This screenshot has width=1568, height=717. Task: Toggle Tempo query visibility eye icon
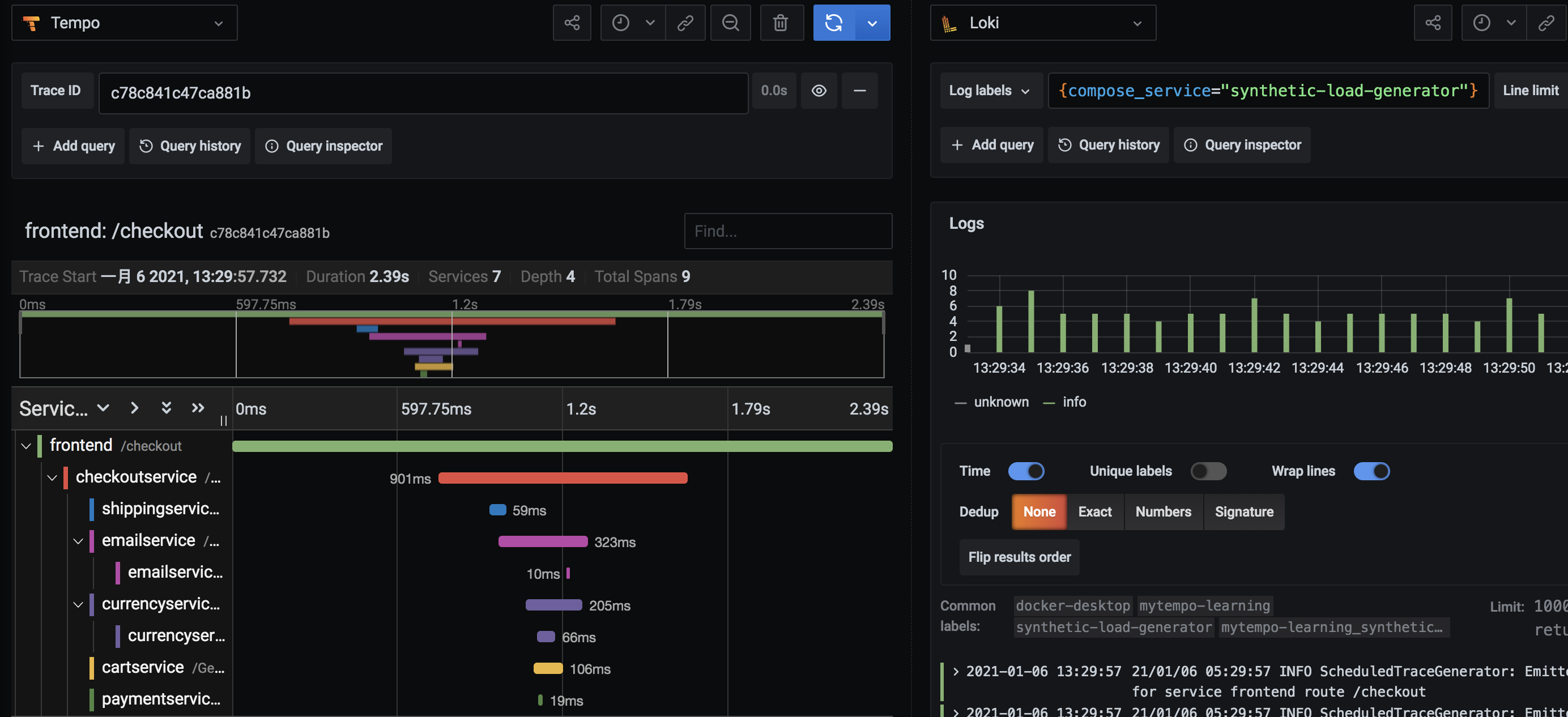pos(819,91)
